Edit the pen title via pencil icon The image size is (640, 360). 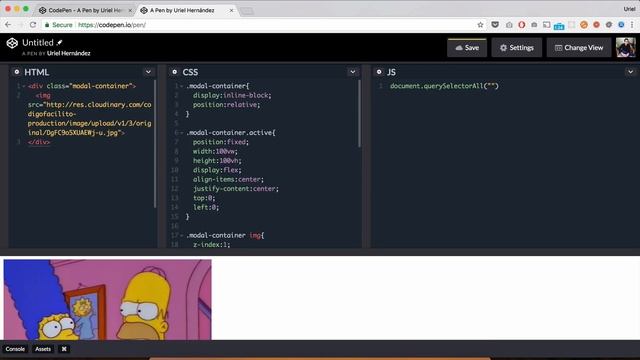point(60,42)
